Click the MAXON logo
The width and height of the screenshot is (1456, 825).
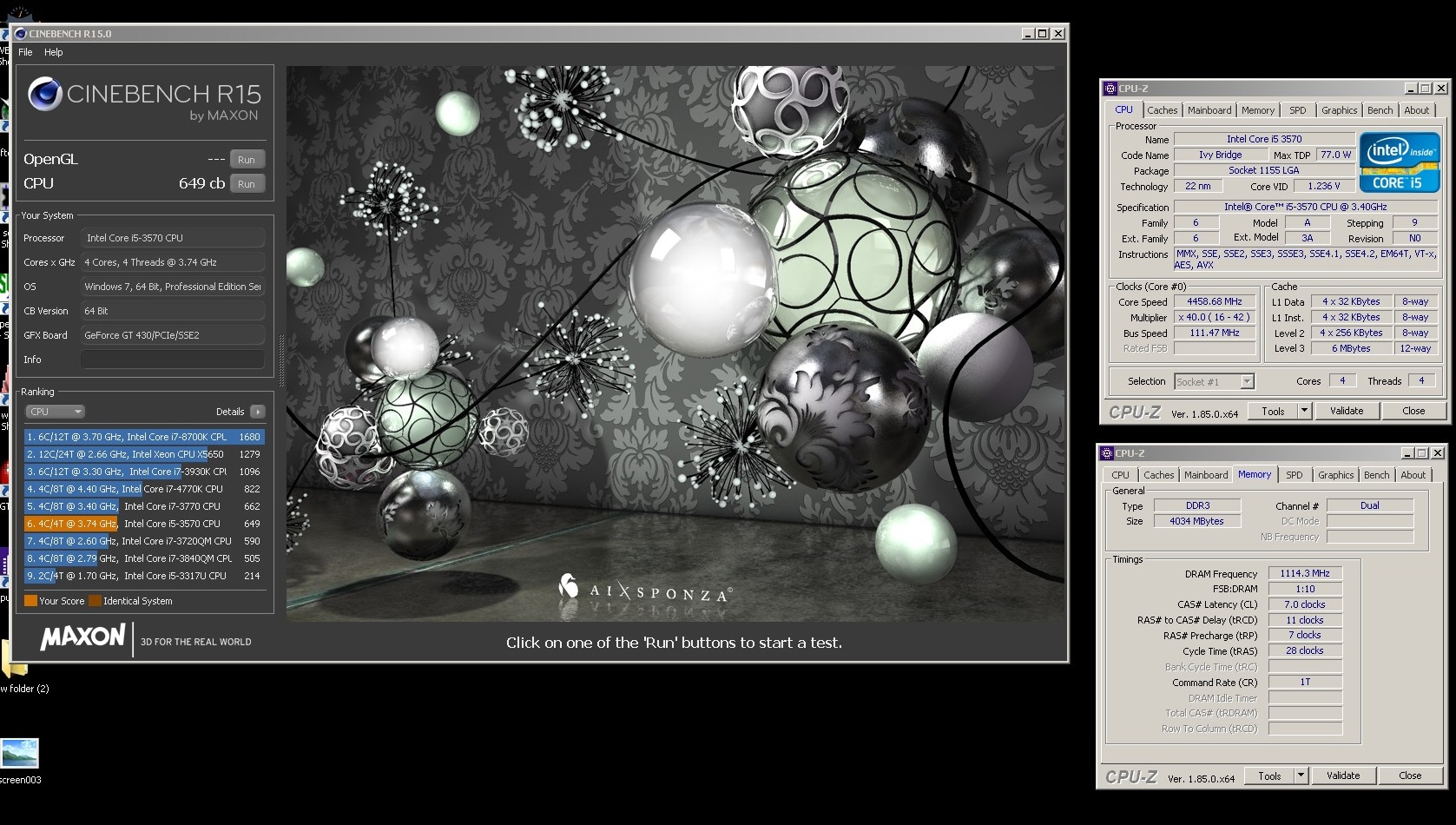pyautogui.click(x=82, y=638)
